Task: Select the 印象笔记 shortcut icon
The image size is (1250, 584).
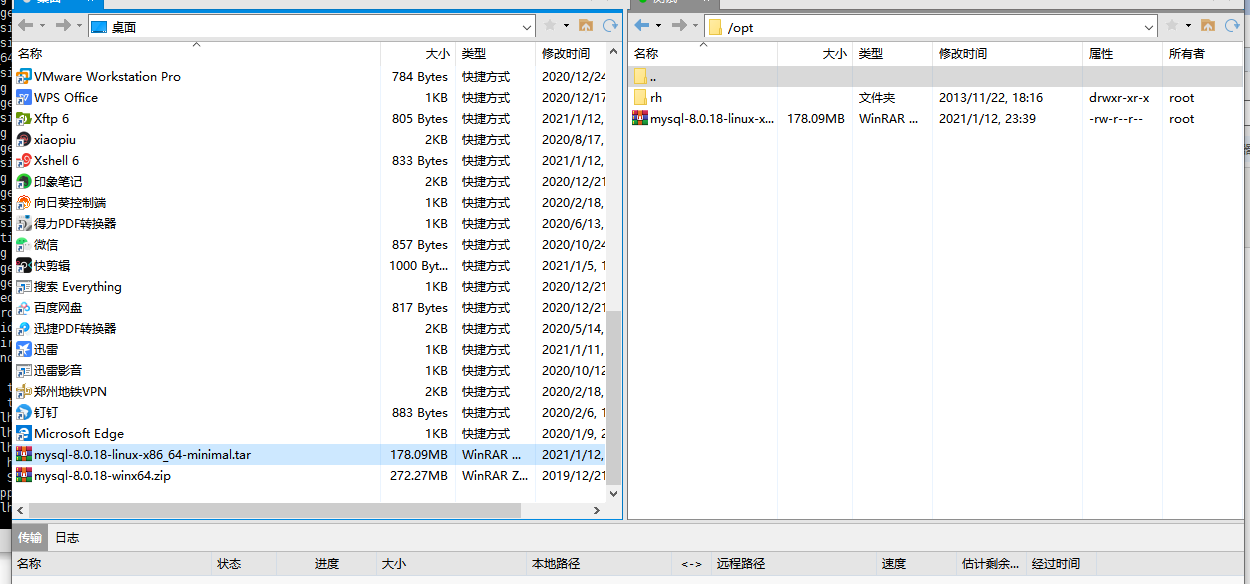Action: coord(24,181)
